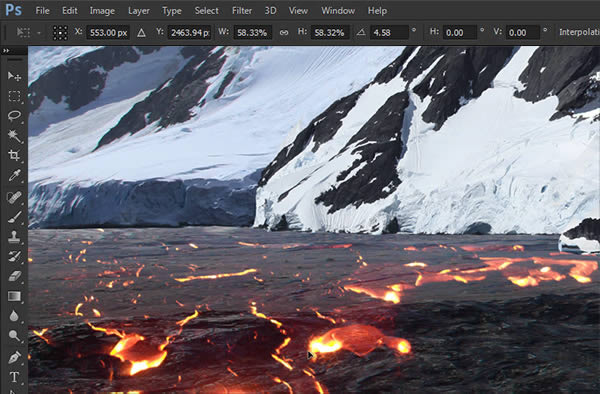Select the Dodge tool
Image resolution: width=600 pixels, height=394 pixels.
pos(15,336)
